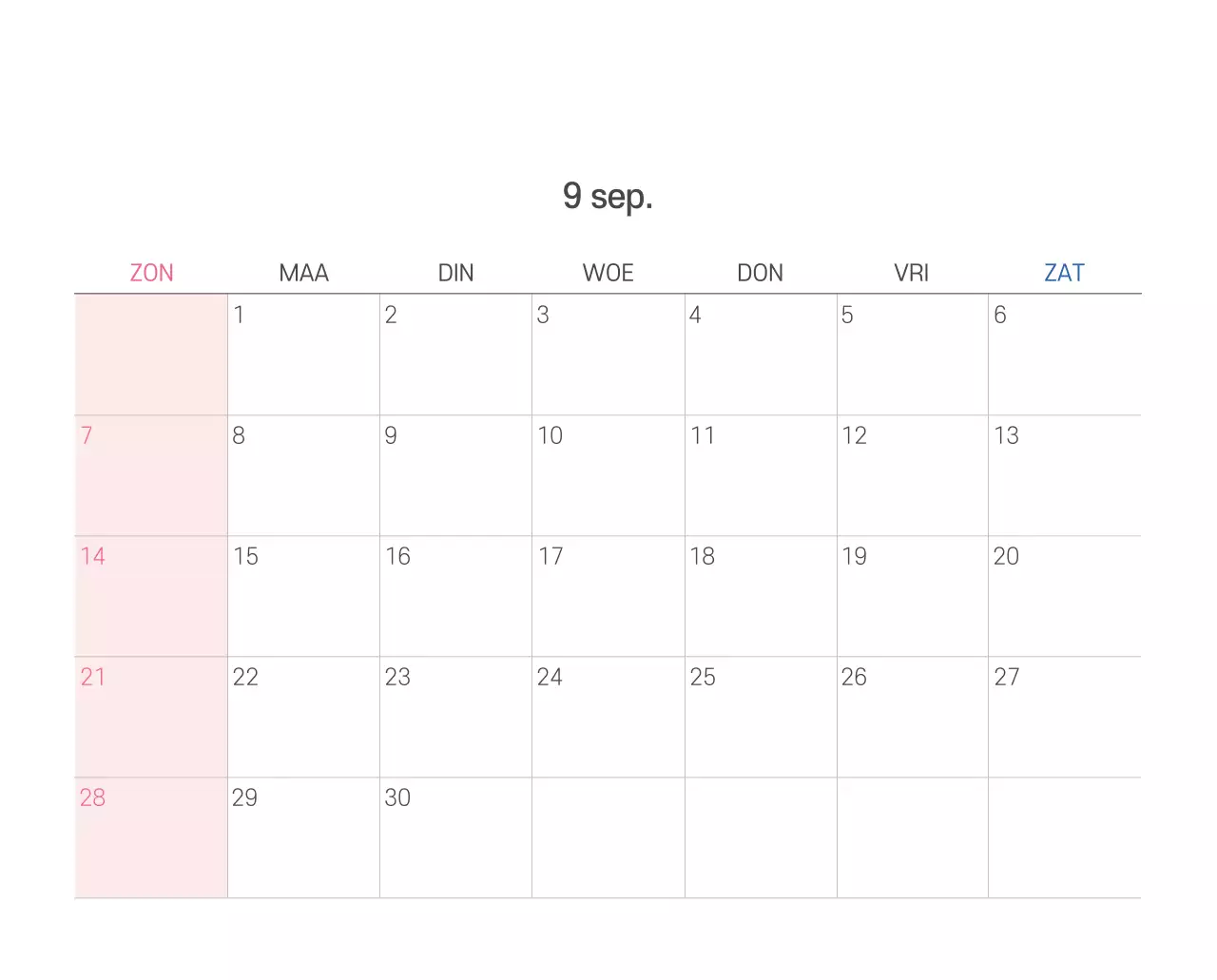Image resolution: width=1217 pixels, height=980 pixels.
Task: Click the empty Sunday cell in first row
Action: click(x=151, y=355)
